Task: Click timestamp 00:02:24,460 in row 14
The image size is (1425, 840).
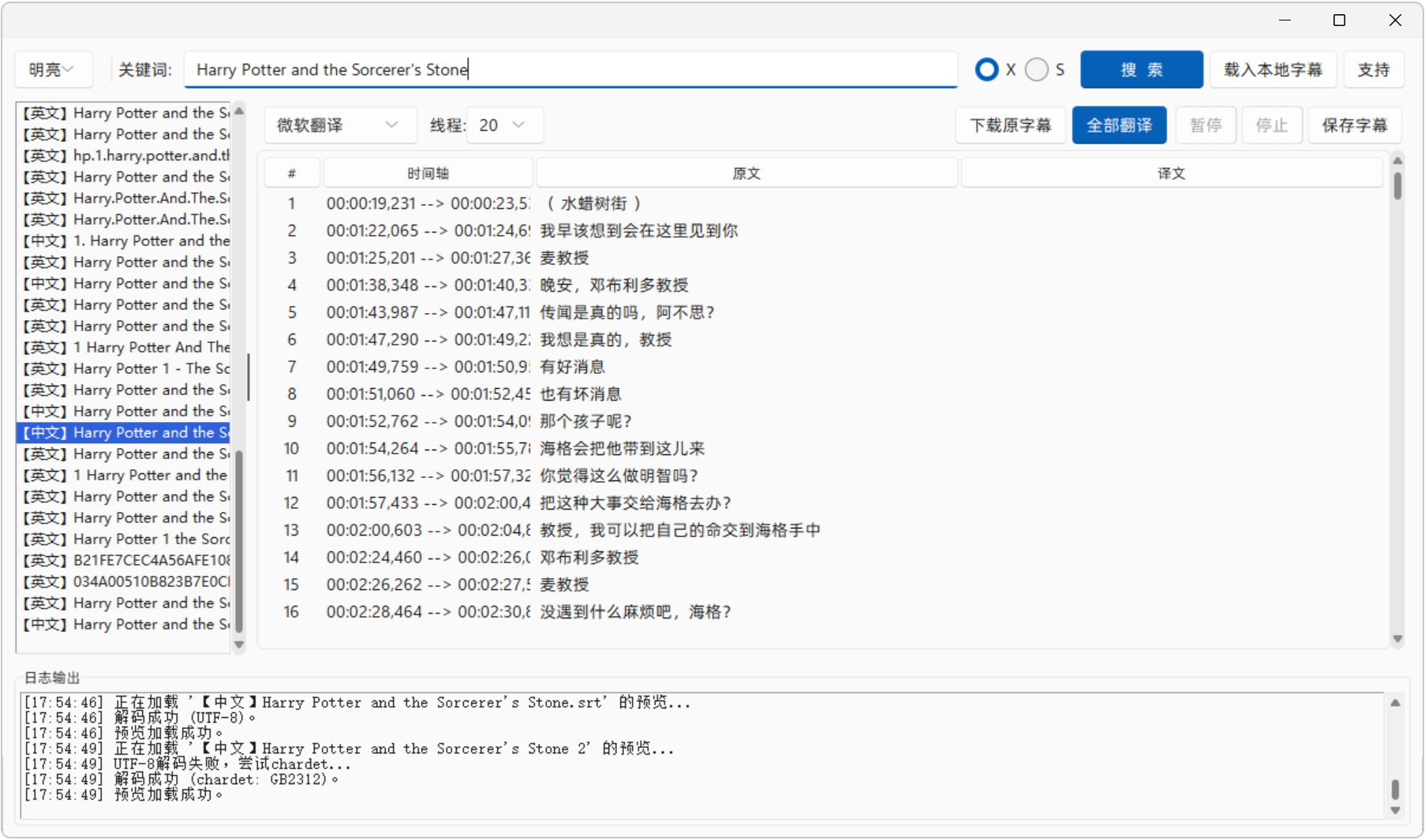Action: click(x=375, y=558)
